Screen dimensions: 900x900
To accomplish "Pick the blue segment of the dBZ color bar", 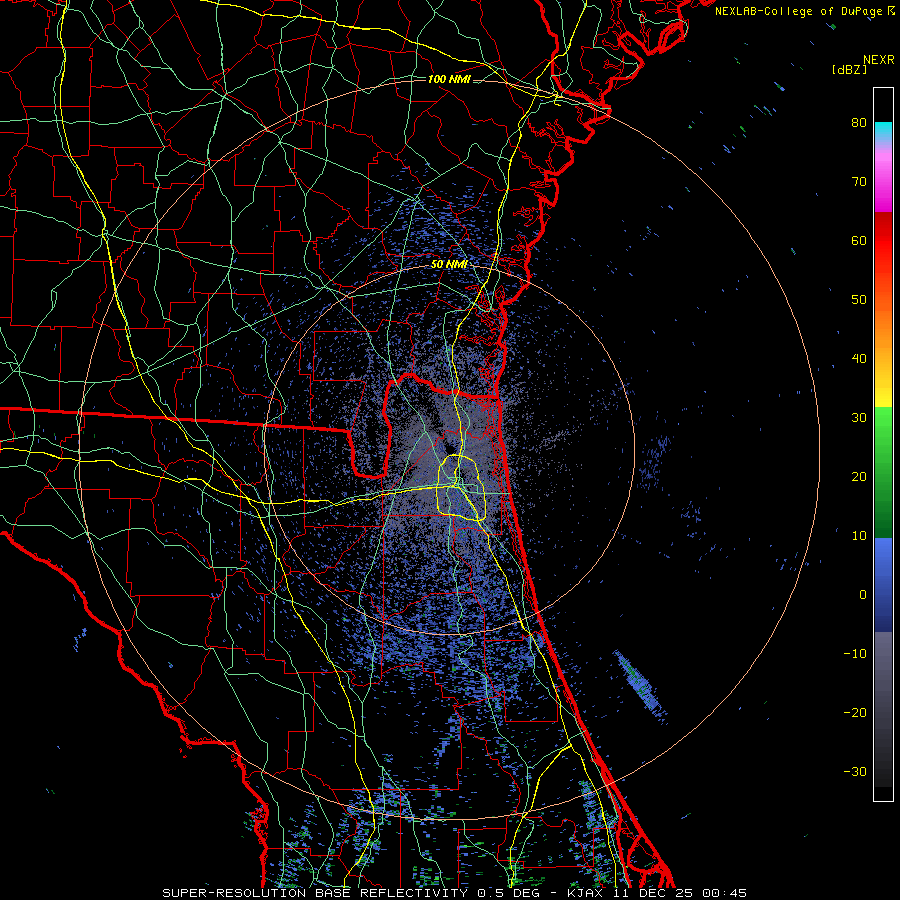I will click(883, 584).
